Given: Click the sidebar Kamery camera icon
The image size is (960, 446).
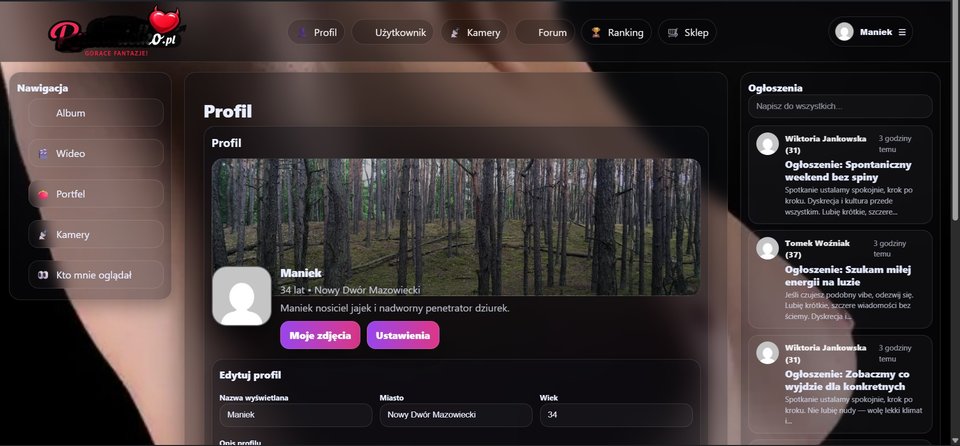Looking at the screenshot, I should [x=43, y=235].
